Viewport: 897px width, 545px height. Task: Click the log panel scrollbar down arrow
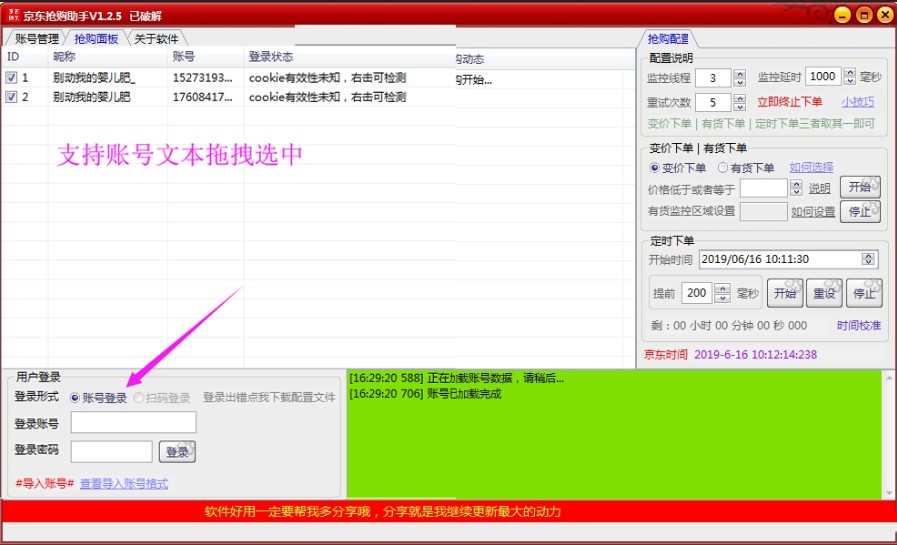pos(888,492)
